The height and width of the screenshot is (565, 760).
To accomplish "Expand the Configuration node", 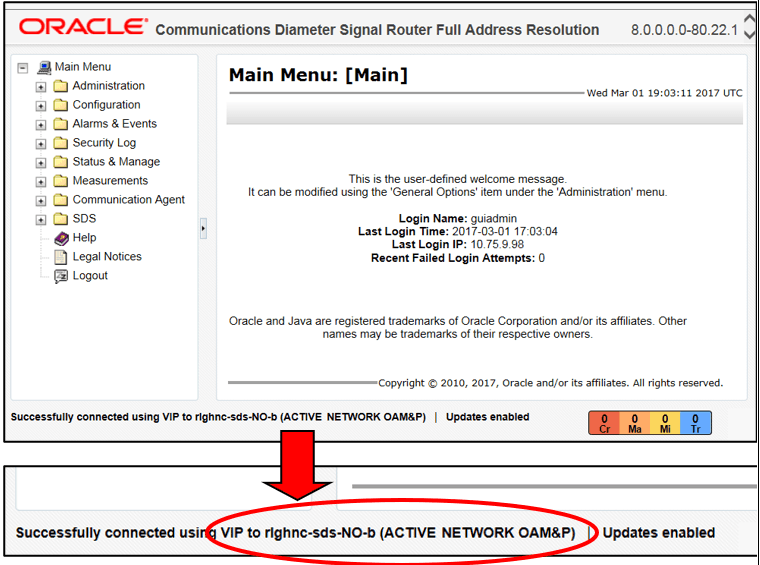I will coord(41,106).
